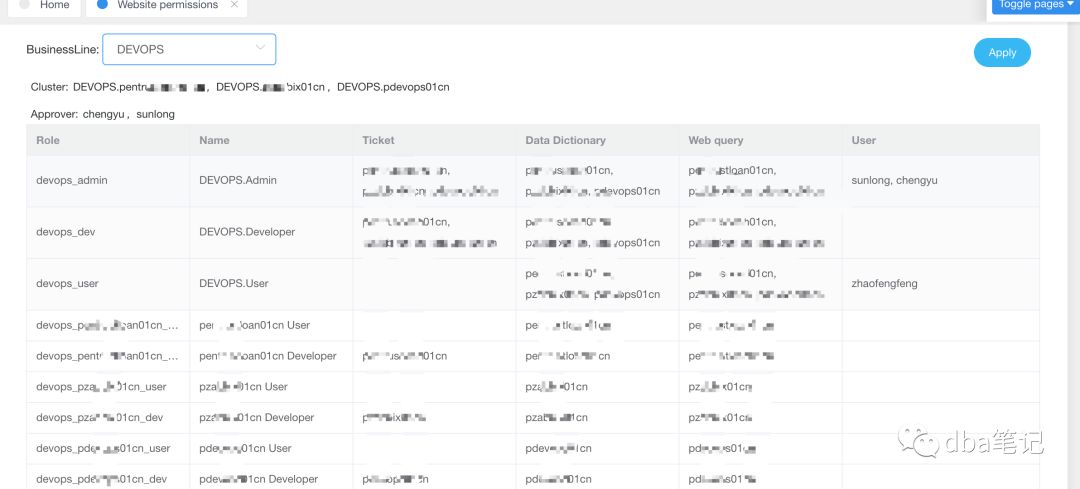Select the DEVOPS.Developer name cell
Screen dimensions: 1080x489
coord(247,232)
